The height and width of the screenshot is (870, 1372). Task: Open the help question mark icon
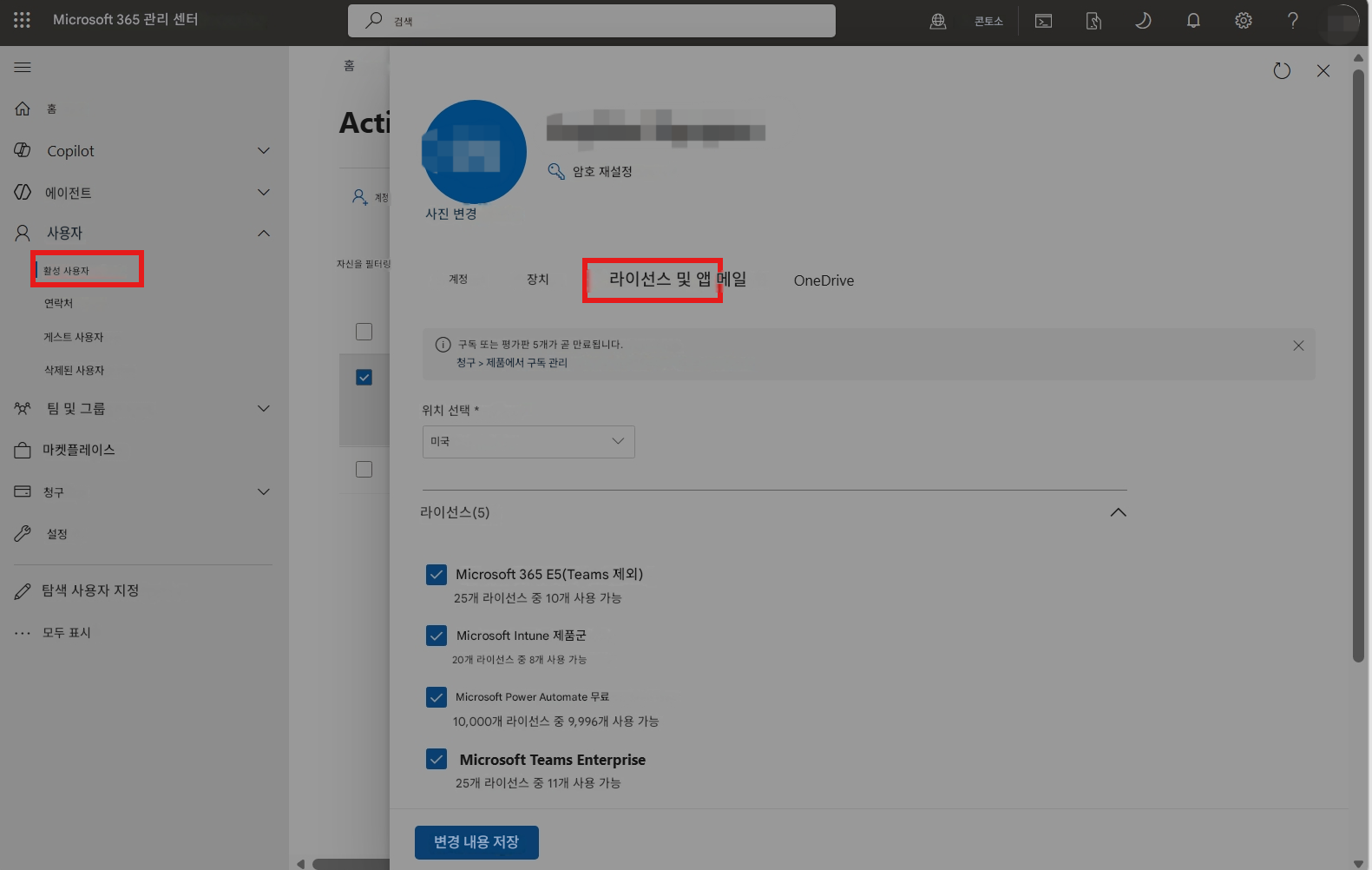(x=1293, y=21)
